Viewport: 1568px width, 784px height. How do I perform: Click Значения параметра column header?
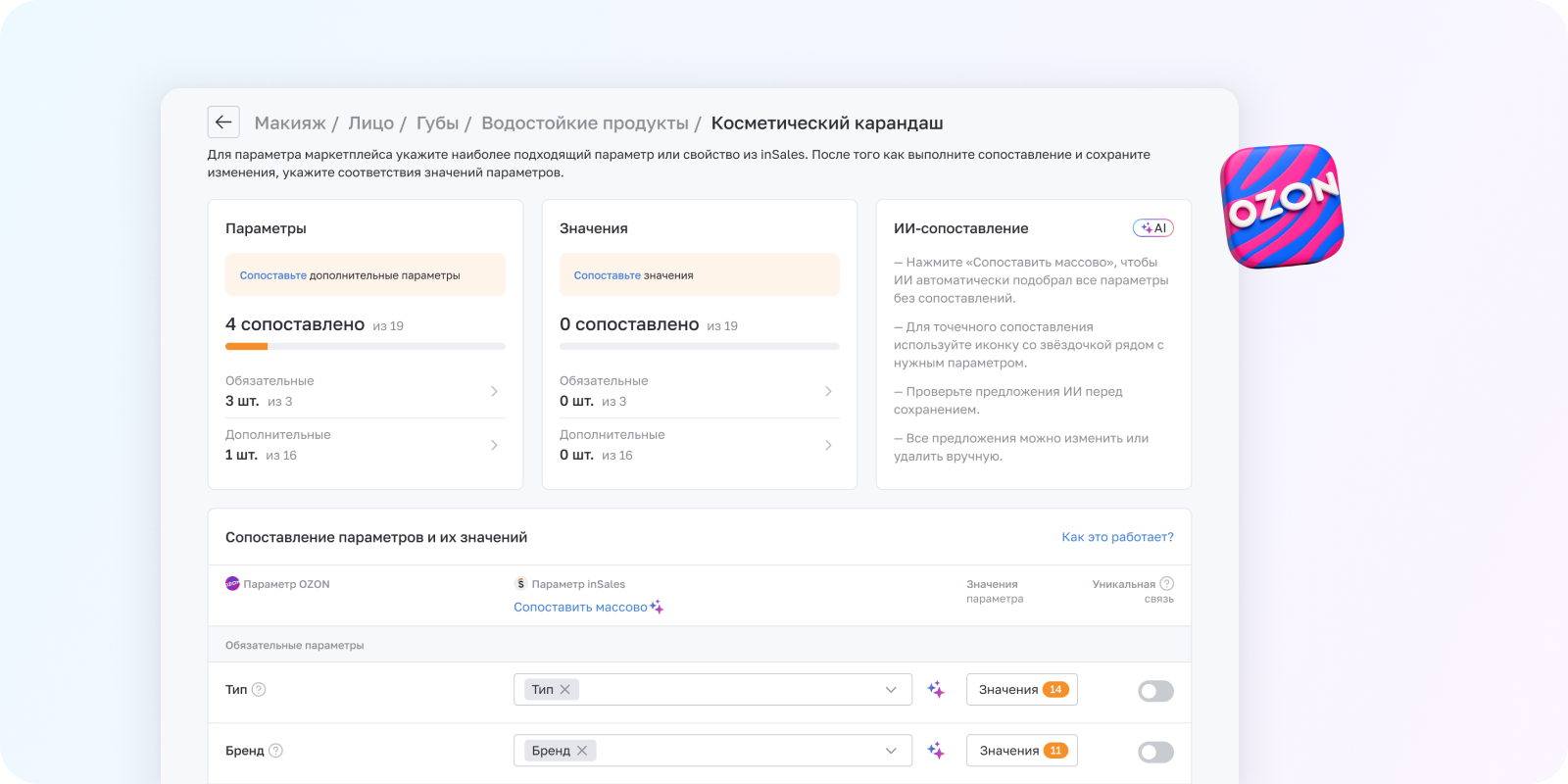click(x=995, y=591)
